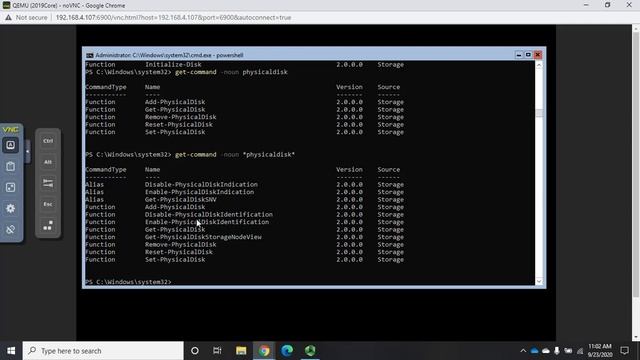Click the Get-PhysicalDiskSNV alias row
The image size is (640, 360).
tap(244, 200)
